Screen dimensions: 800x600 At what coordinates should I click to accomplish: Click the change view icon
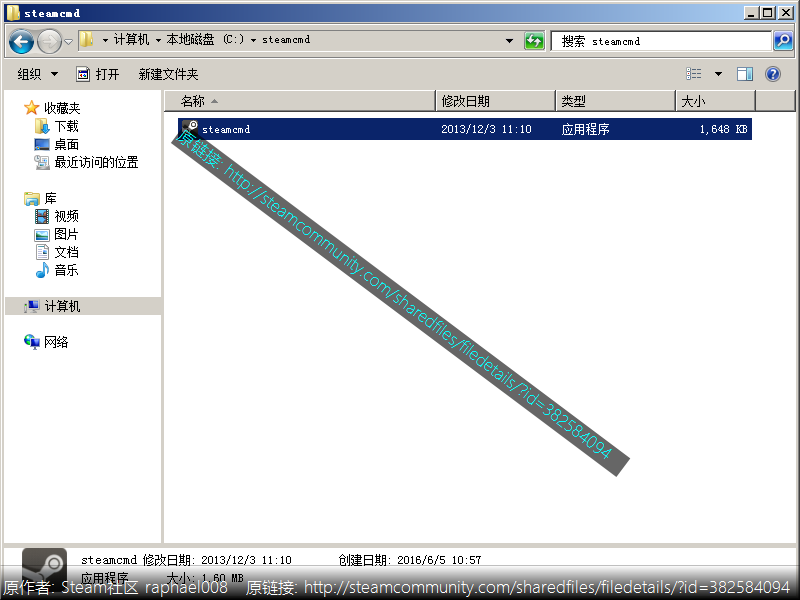point(693,74)
